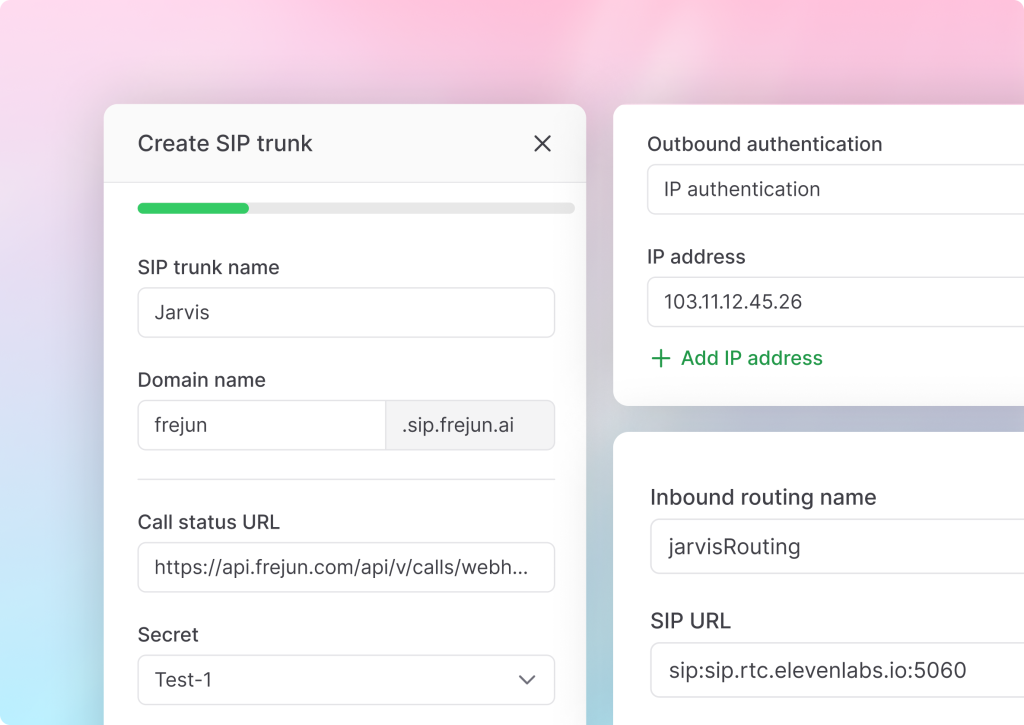Click the chevron arrow in the Secret field
The width and height of the screenshot is (1024, 725).
527,680
